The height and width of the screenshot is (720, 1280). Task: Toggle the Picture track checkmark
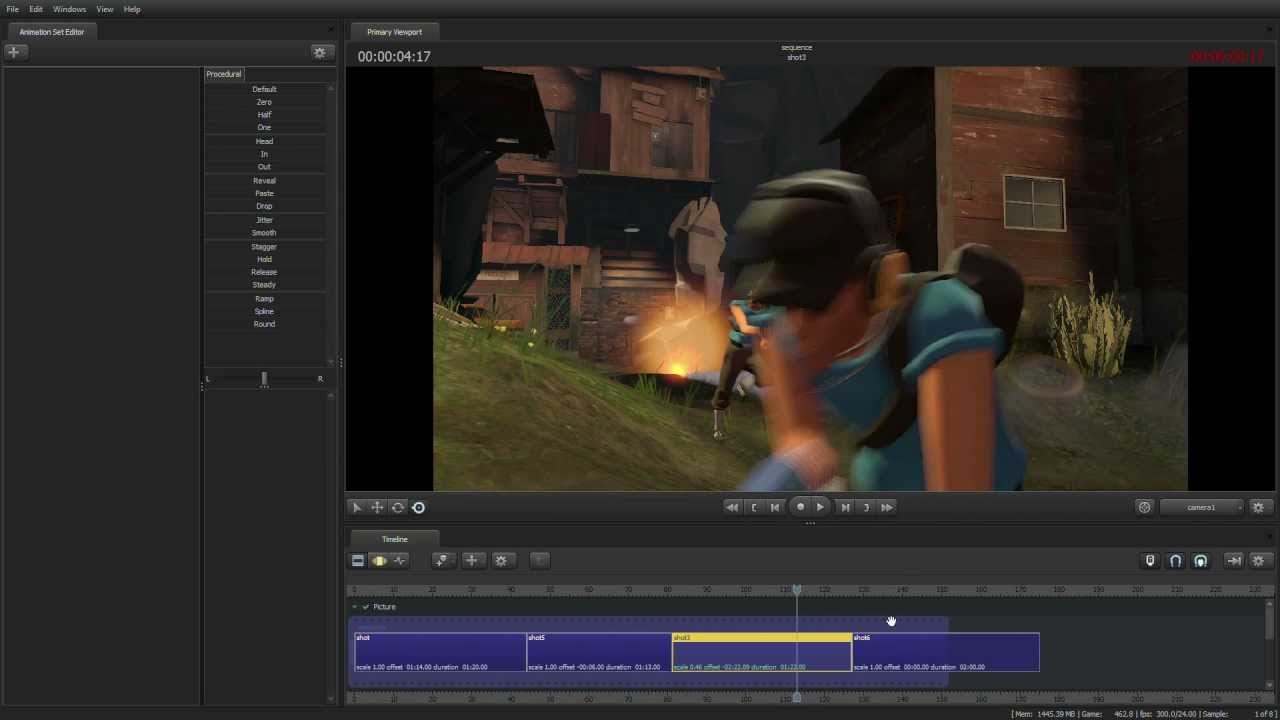(365, 607)
